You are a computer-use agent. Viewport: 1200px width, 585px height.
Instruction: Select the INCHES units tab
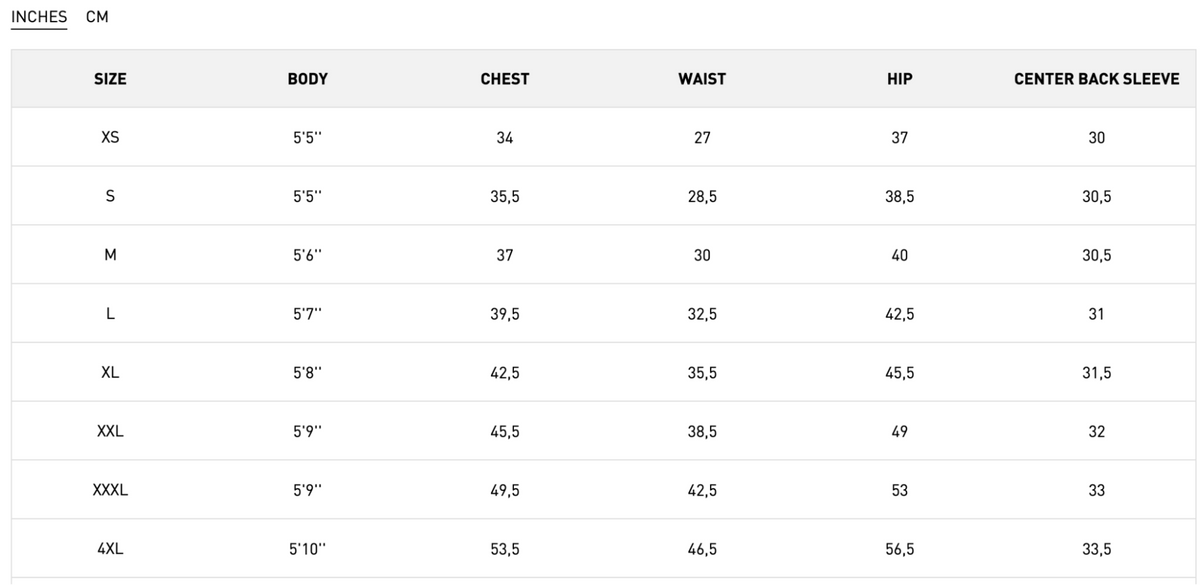[39, 17]
